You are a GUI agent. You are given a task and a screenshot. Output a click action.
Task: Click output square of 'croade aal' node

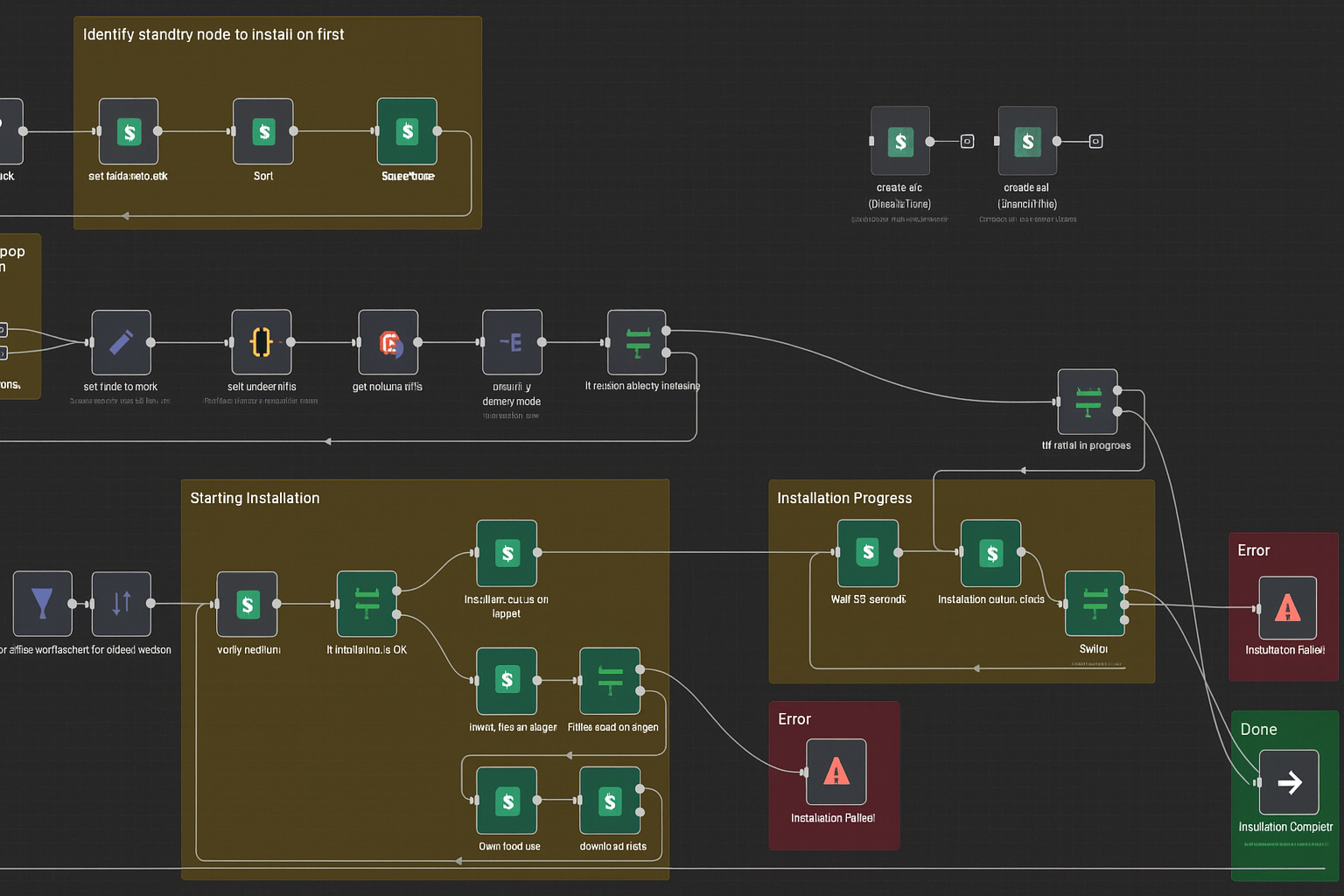(1095, 141)
